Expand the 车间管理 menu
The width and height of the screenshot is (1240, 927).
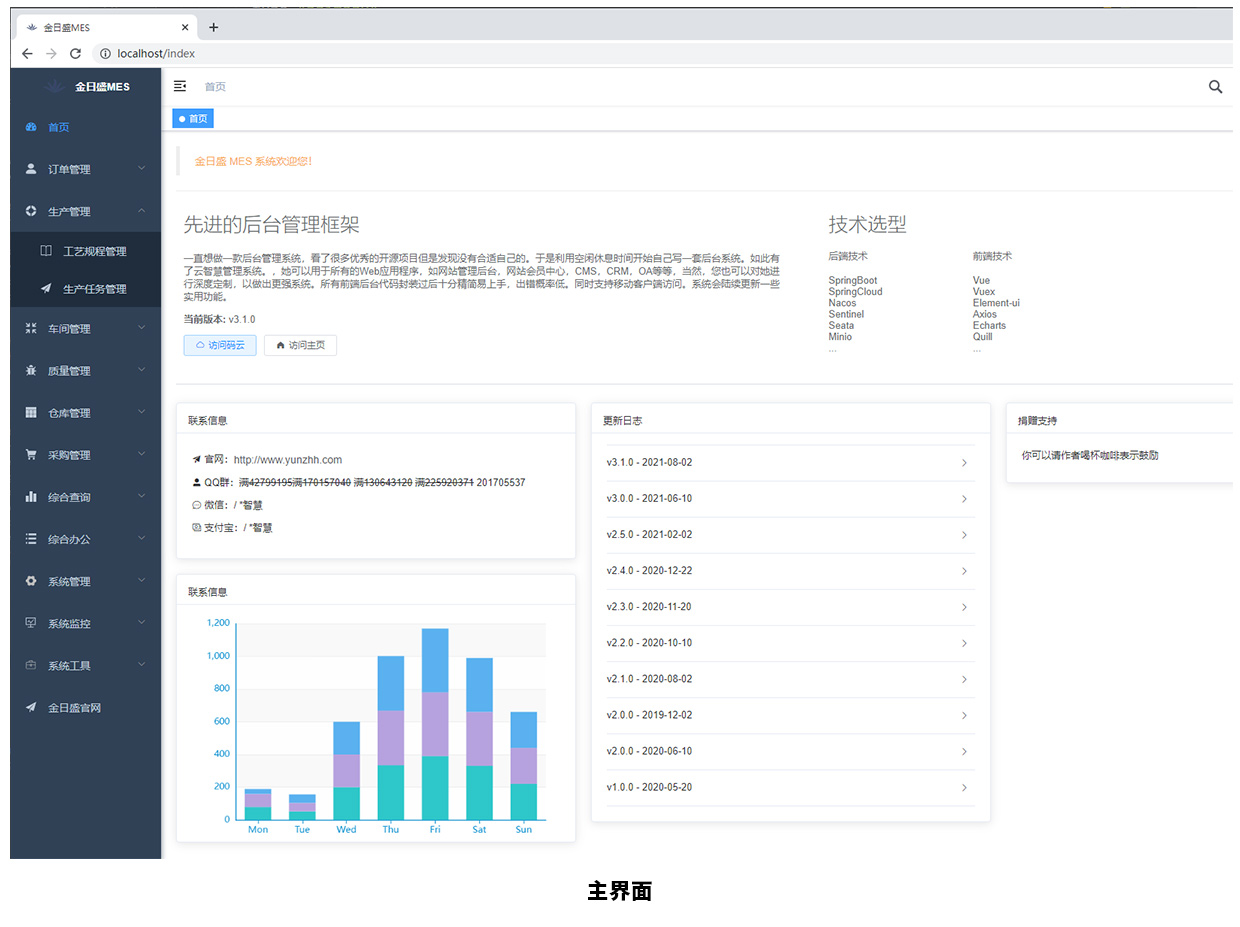pyautogui.click(x=85, y=329)
